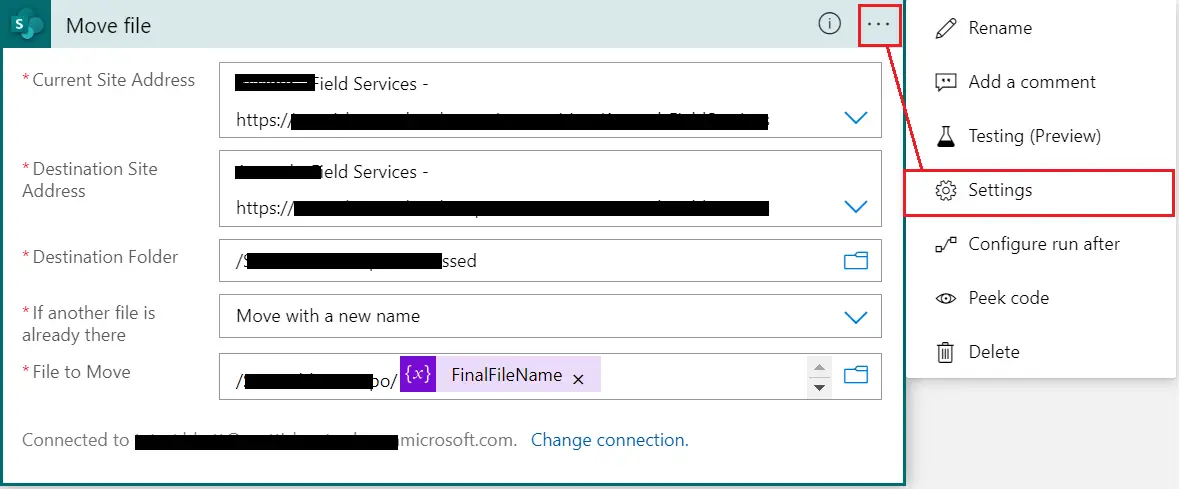The image size is (1181, 489).
Task: Click the Testing (Preview) flask icon
Action: click(x=945, y=136)
